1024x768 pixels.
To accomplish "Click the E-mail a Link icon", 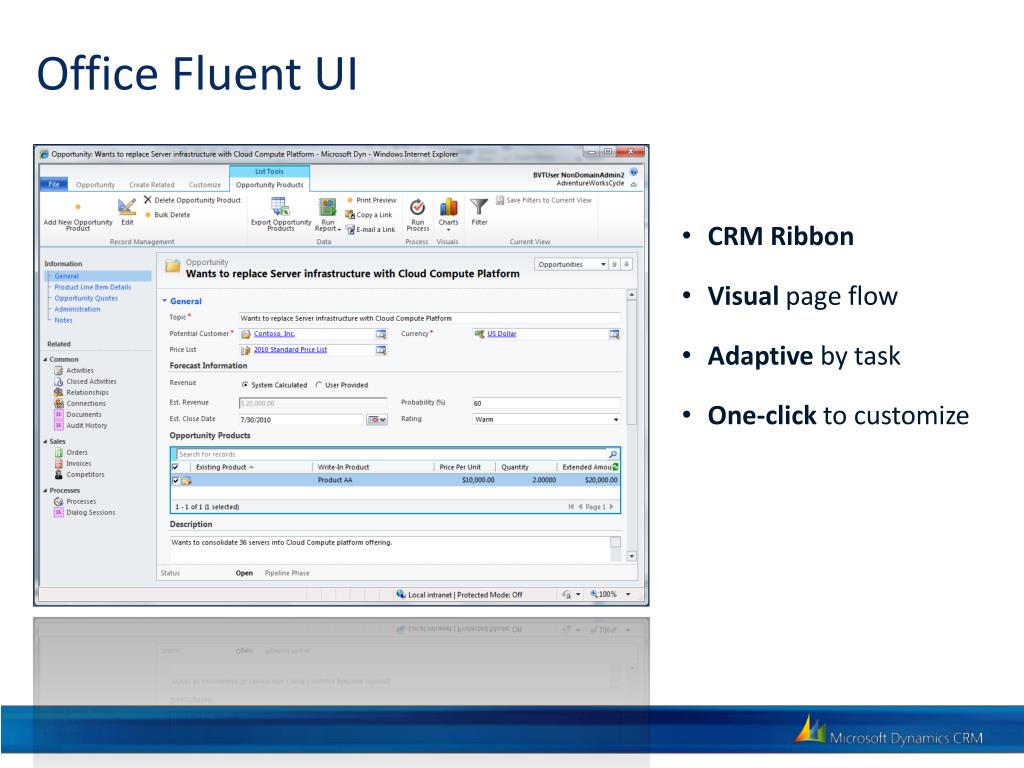I will pyautogui.click(x=349, y=230).
